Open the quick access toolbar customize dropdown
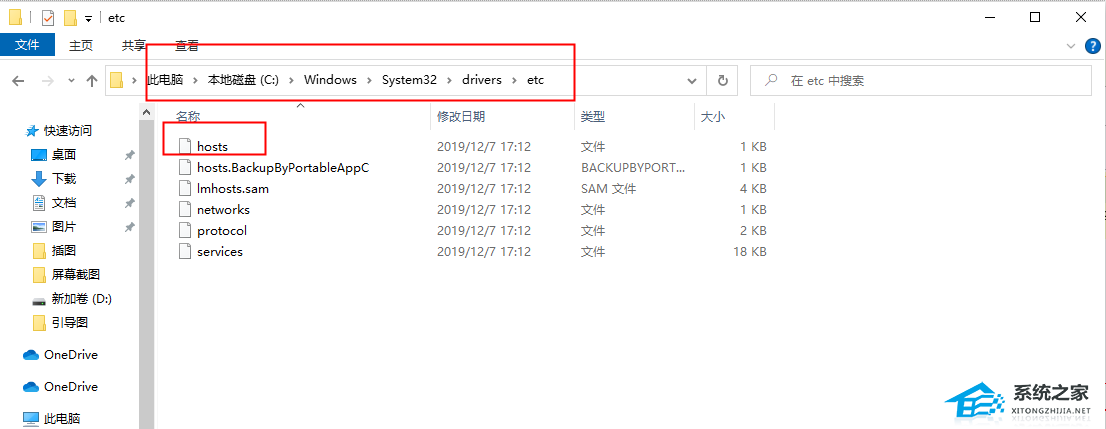This screenshot has height=429, width=1106. [x=88, y=18]
